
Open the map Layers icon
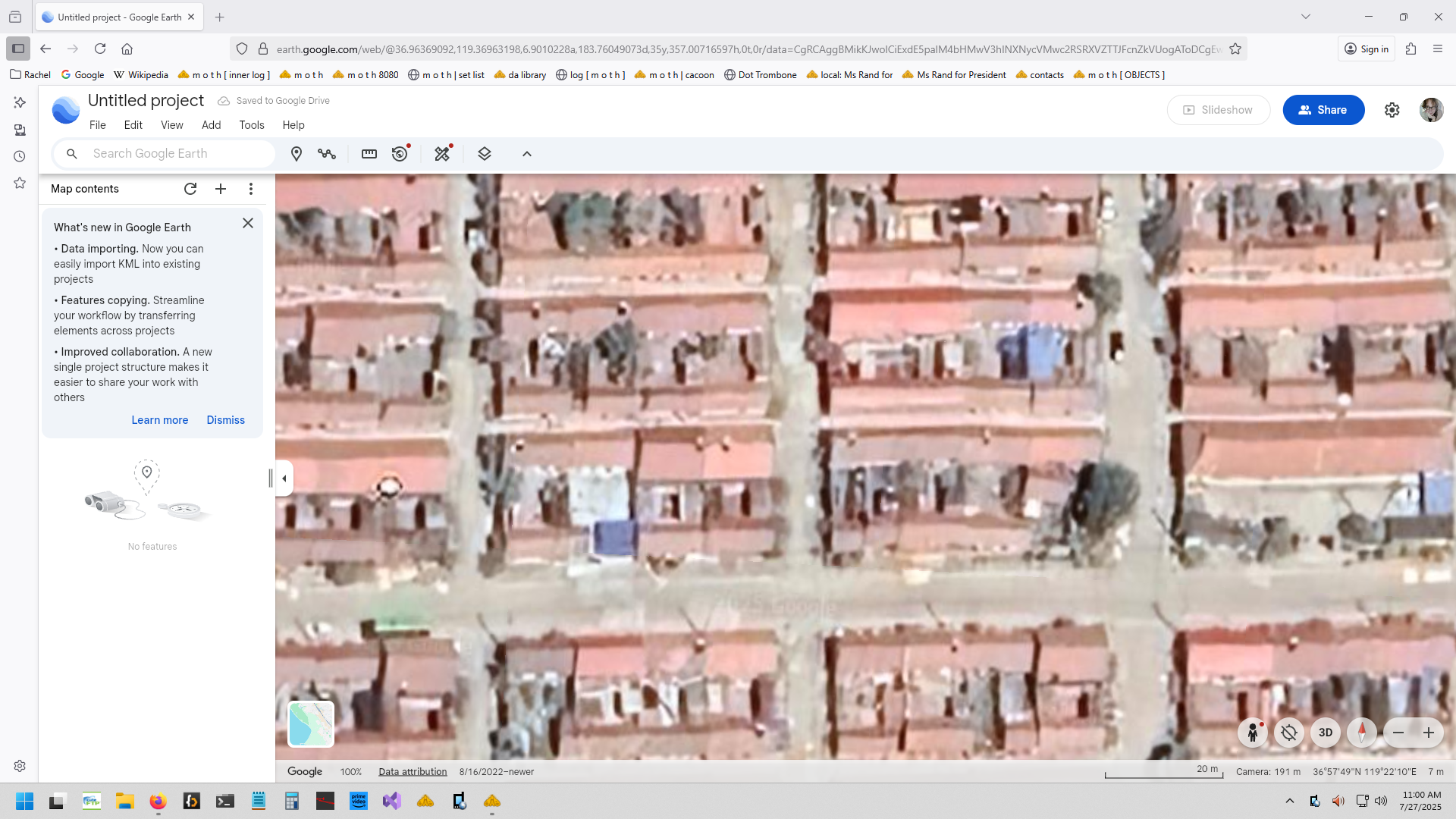tap(485, 154)
